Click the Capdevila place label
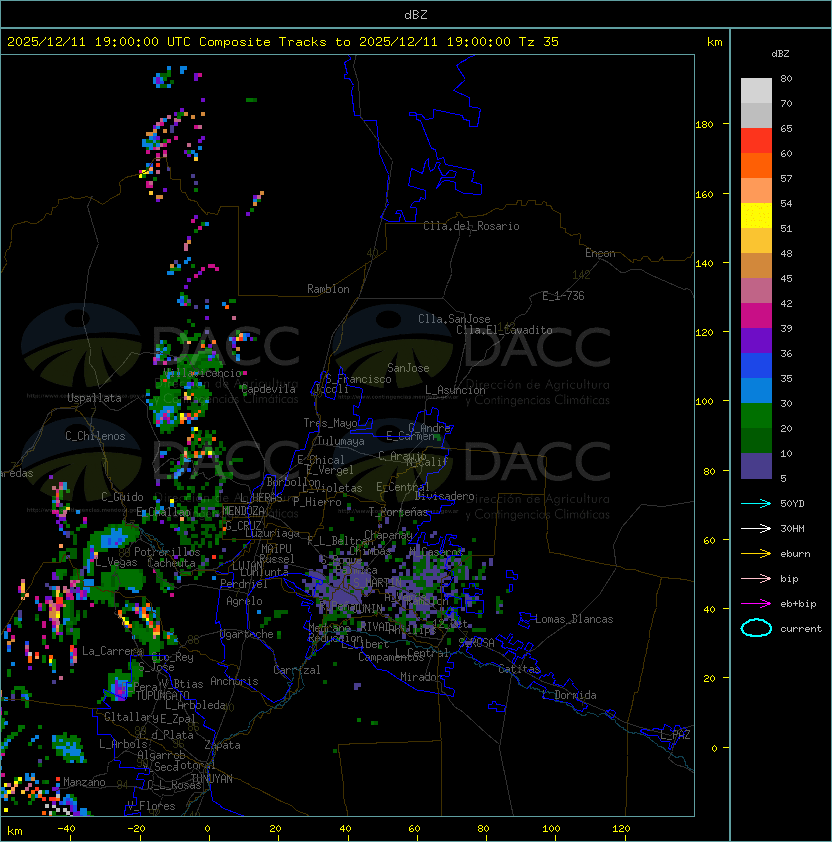The image size is (832, 842). 268,389
